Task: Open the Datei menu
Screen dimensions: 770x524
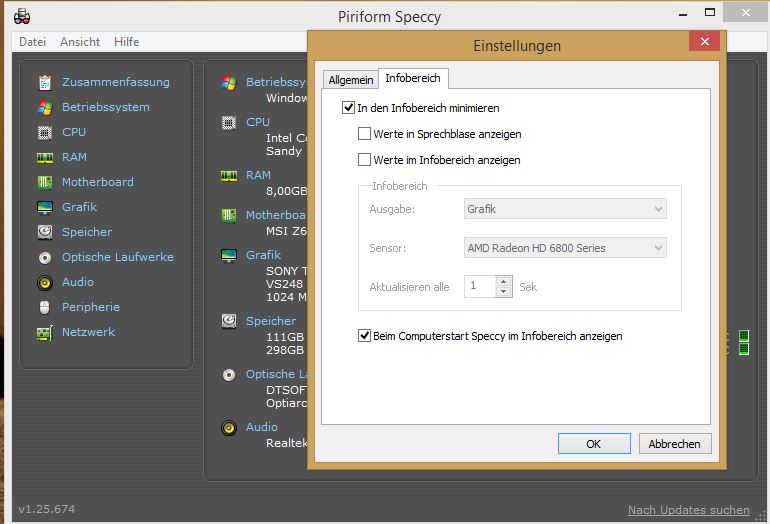Action: [x=32, y=42]
